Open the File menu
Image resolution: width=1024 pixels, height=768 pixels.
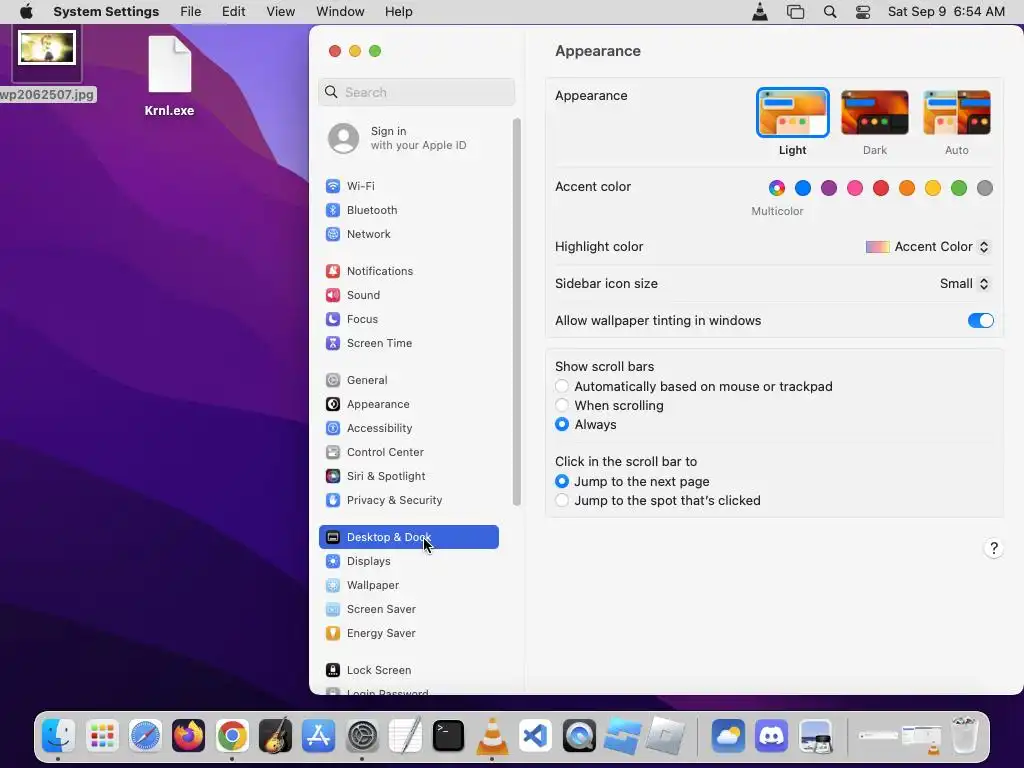point(191,12)
